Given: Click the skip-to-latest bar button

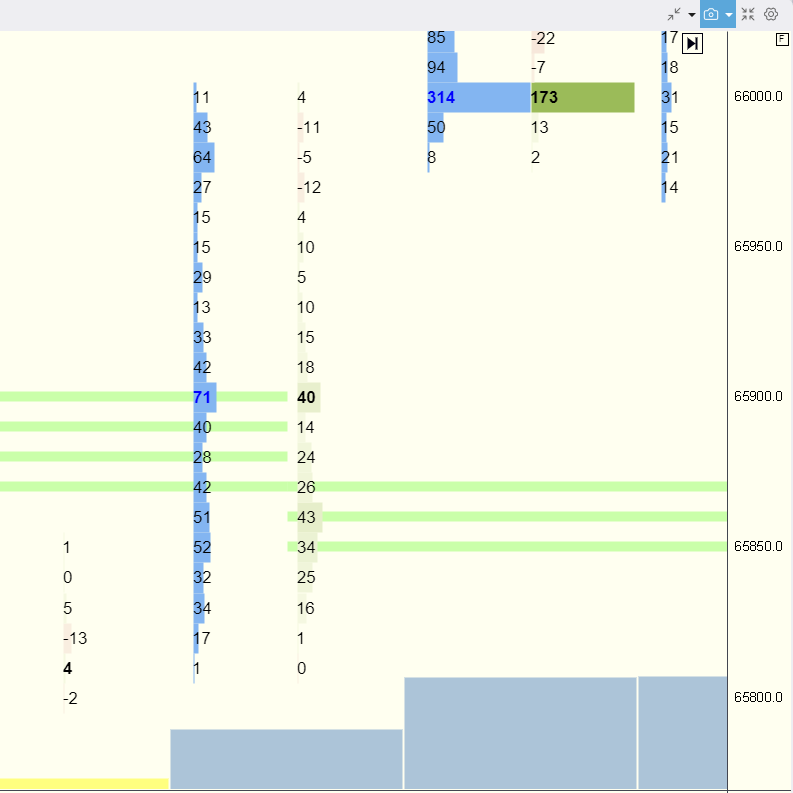Looking at the screenshot, I should 693,43.
